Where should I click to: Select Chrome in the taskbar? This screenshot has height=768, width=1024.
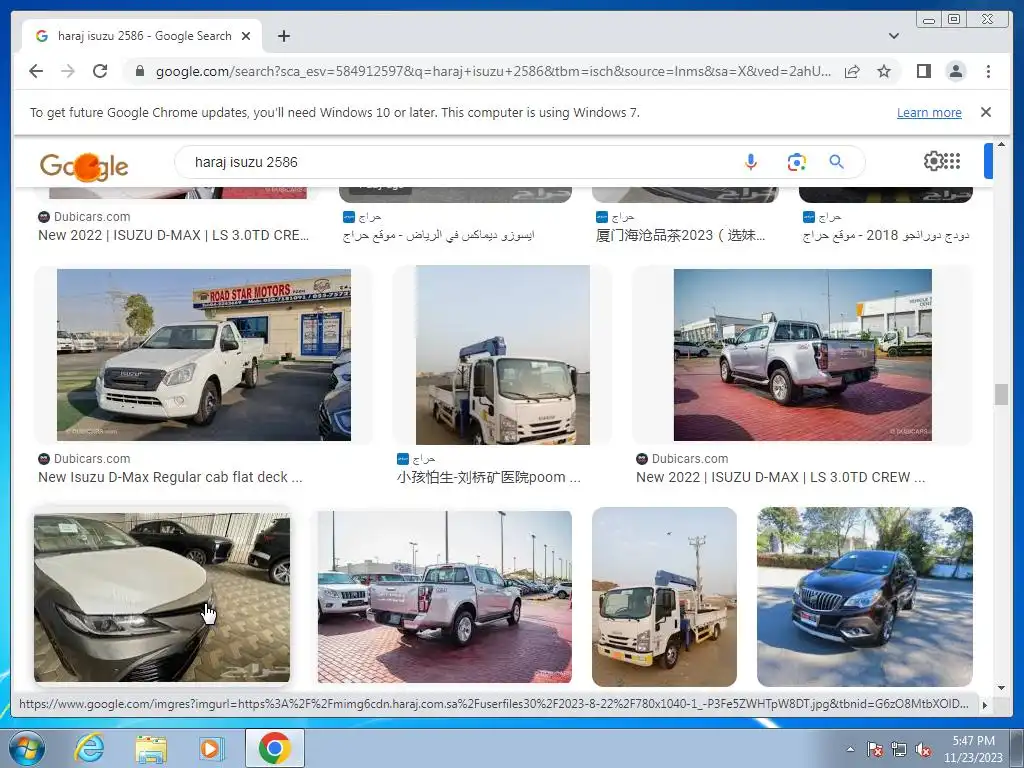[x=274, y=748]
